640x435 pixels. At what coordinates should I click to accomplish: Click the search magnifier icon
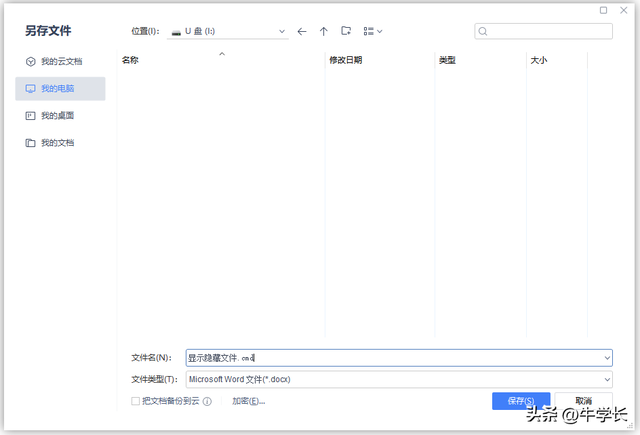coord(484,32)
